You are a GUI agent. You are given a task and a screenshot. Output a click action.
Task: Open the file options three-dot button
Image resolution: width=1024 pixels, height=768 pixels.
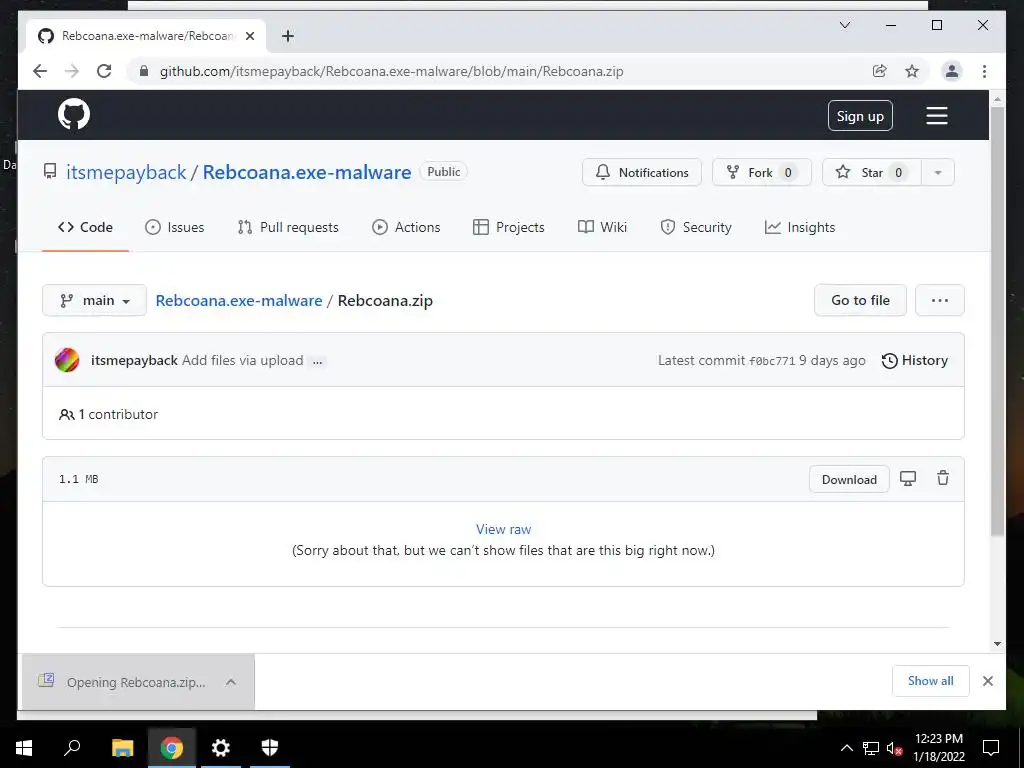click(940, 300)
